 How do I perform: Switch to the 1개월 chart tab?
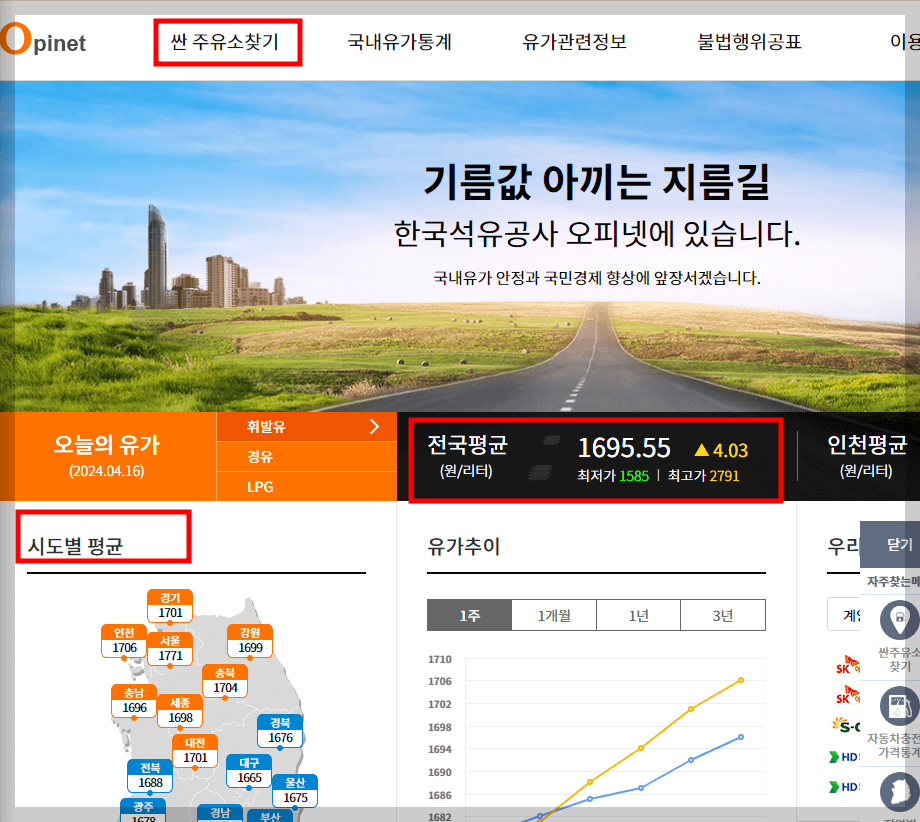click(x=553, y=615)
